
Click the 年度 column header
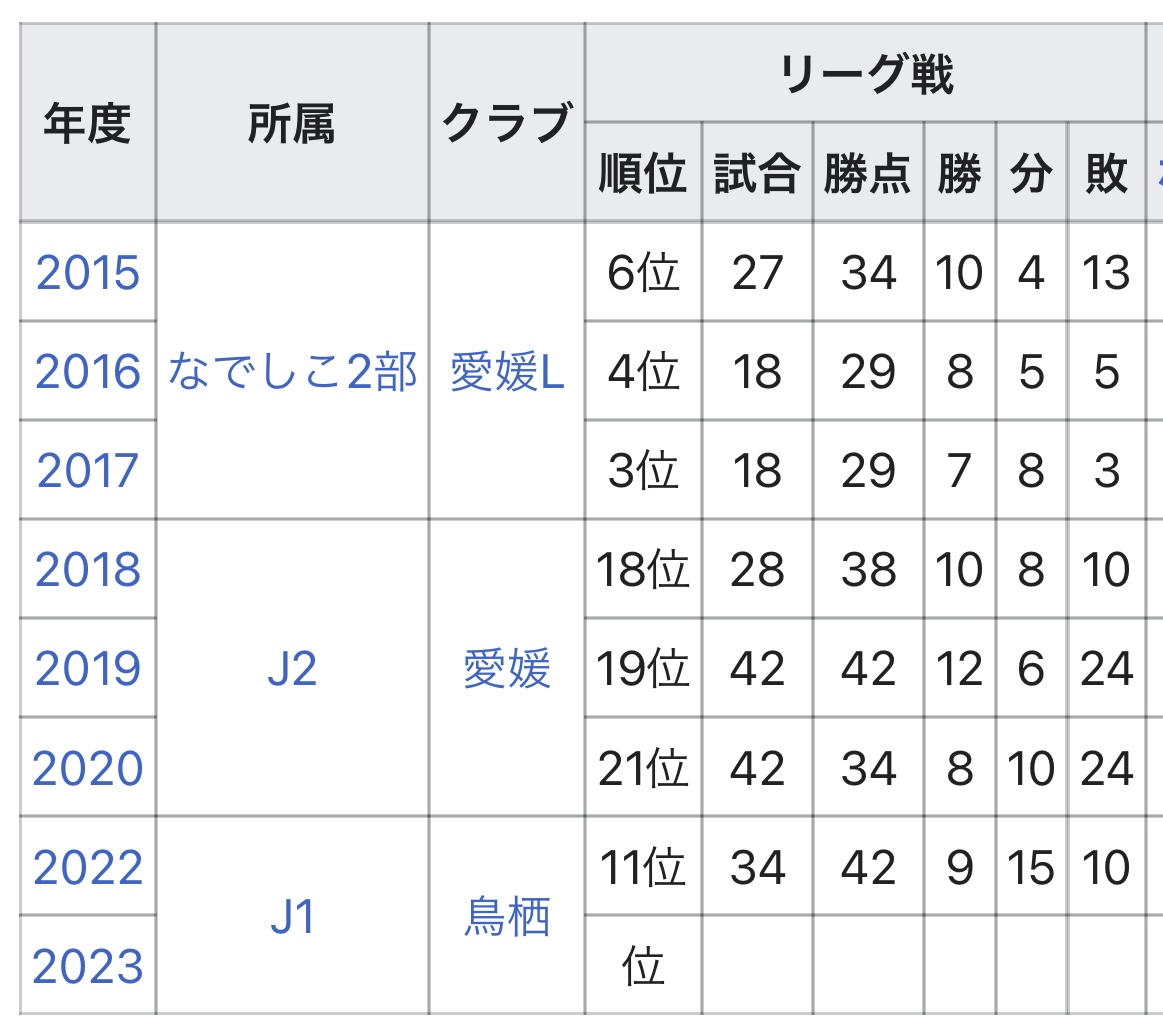(x=88, y=122)
